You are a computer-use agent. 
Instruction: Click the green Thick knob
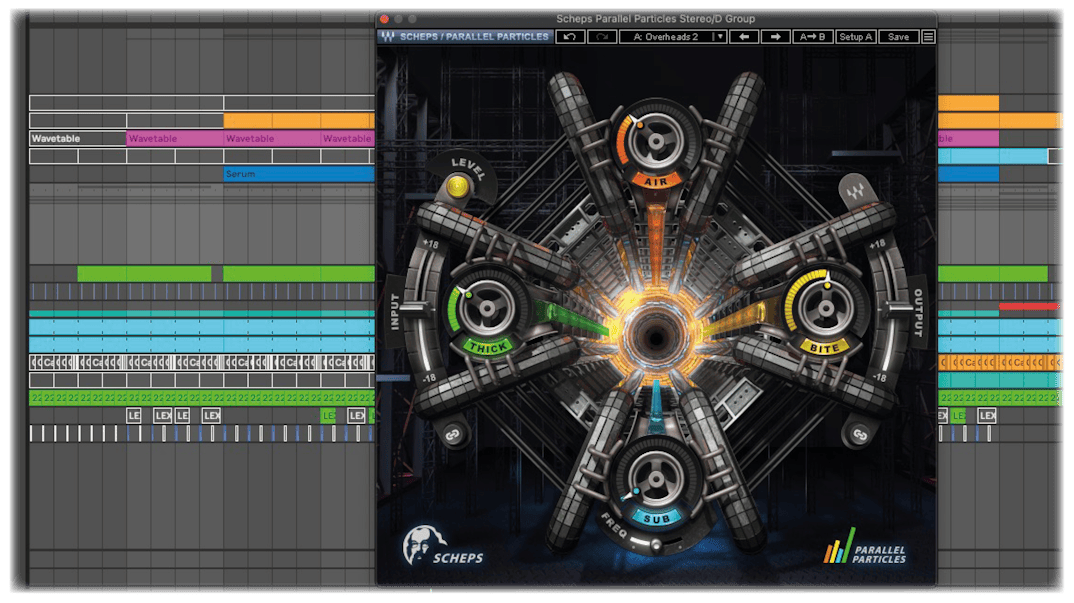coord(487,308)
